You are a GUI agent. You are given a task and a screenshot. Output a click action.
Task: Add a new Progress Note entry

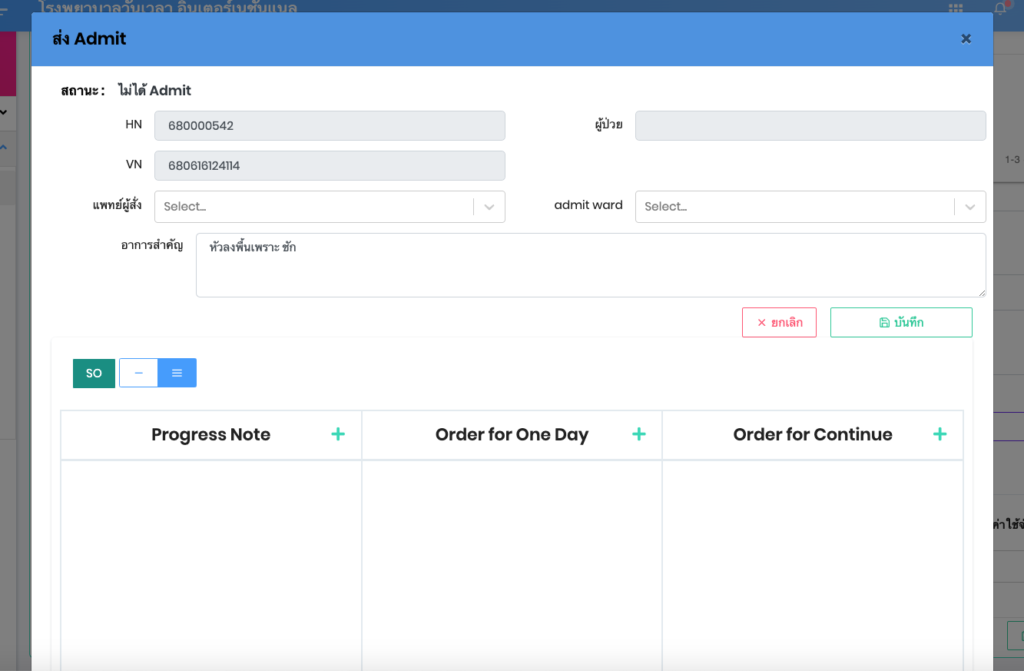[x=338, y=434]
